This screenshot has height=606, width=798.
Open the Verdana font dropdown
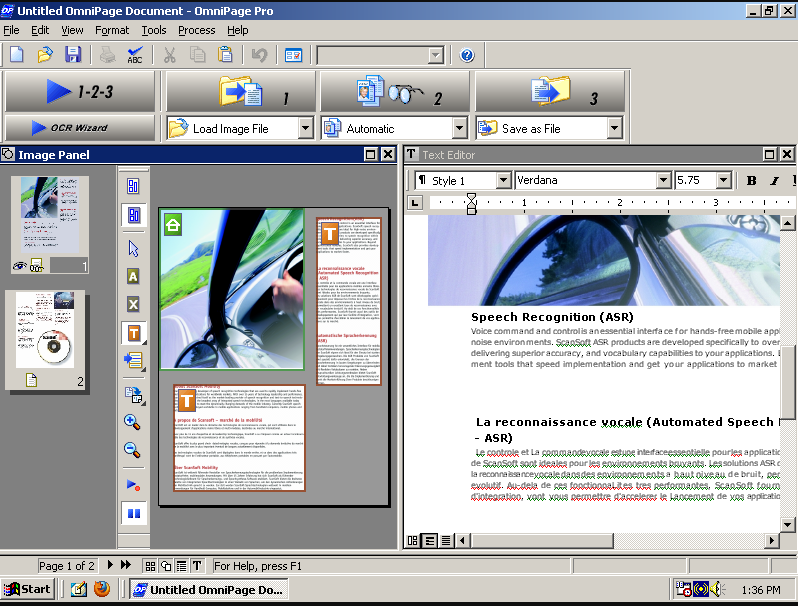[663, 180]
